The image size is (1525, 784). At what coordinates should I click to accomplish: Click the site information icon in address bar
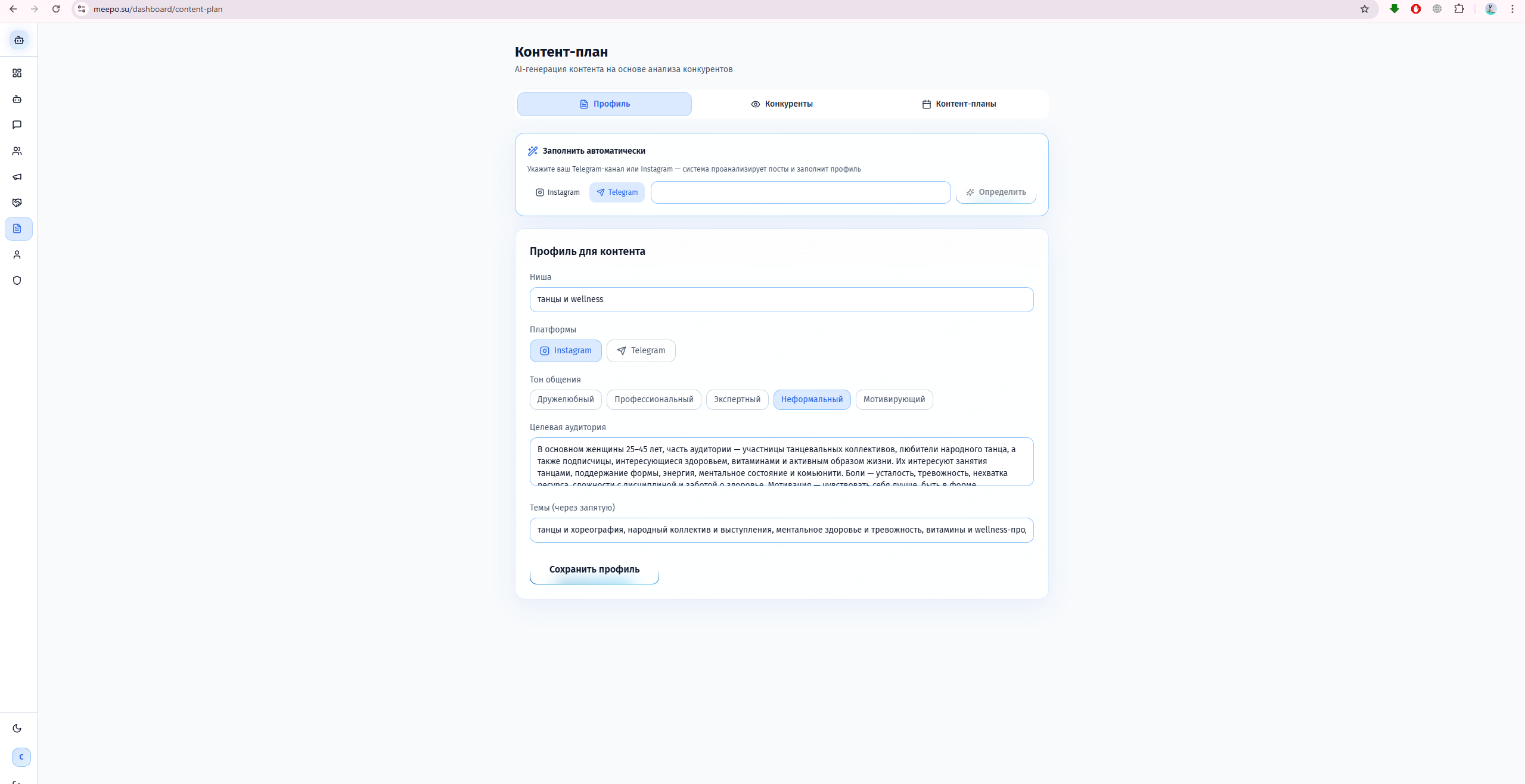pyautogui.click(x=82, y=9)
